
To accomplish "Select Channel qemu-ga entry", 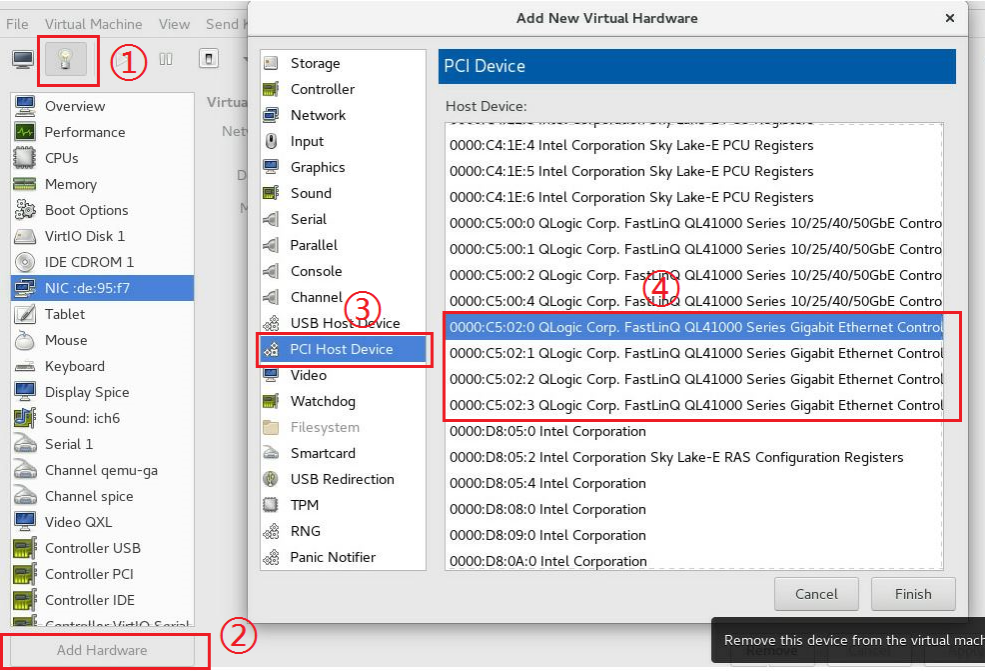I will (x=102, y=470).
